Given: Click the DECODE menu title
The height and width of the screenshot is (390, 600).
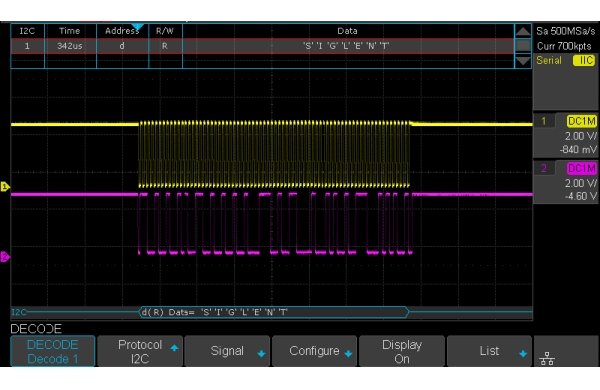Looking at the screenshot, I should 36,329.
